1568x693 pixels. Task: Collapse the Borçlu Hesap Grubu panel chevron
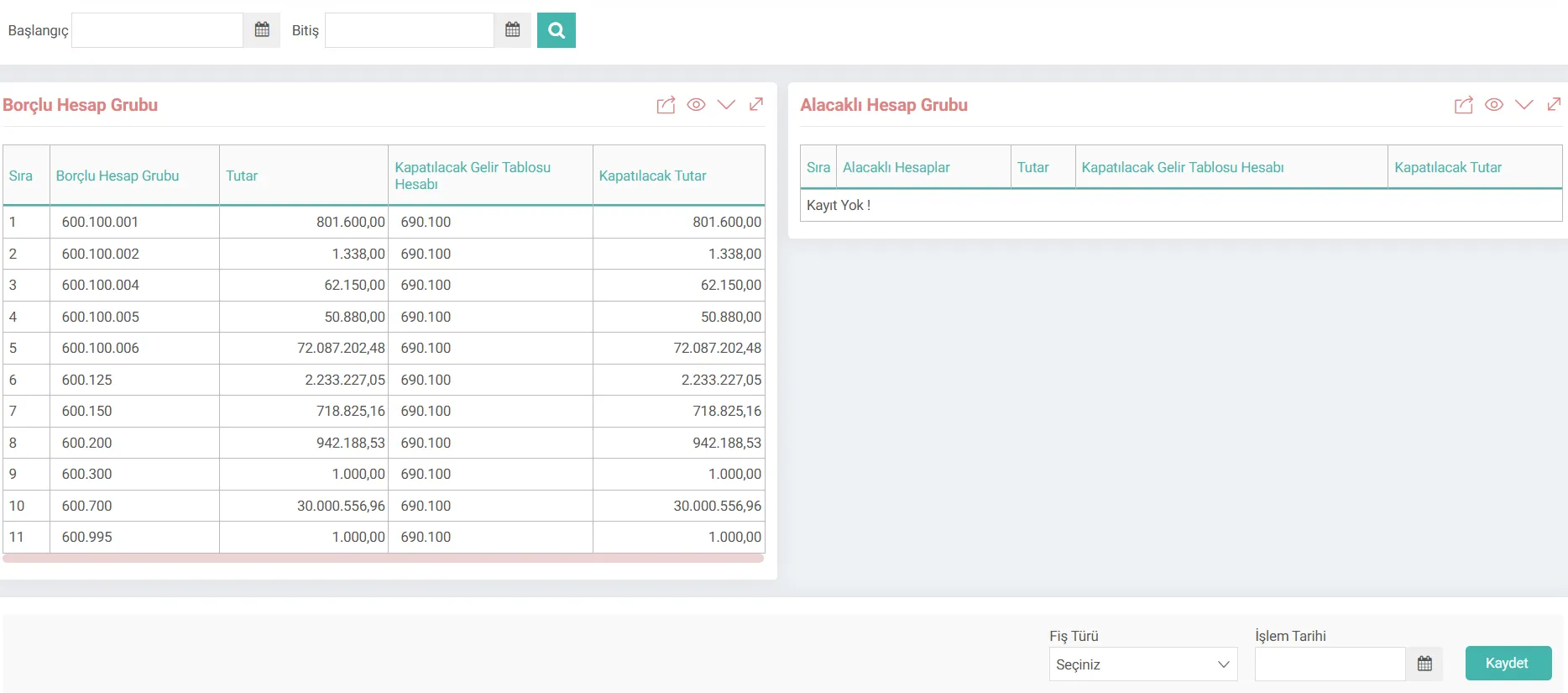pyautogui.click(x=726, y=105)
